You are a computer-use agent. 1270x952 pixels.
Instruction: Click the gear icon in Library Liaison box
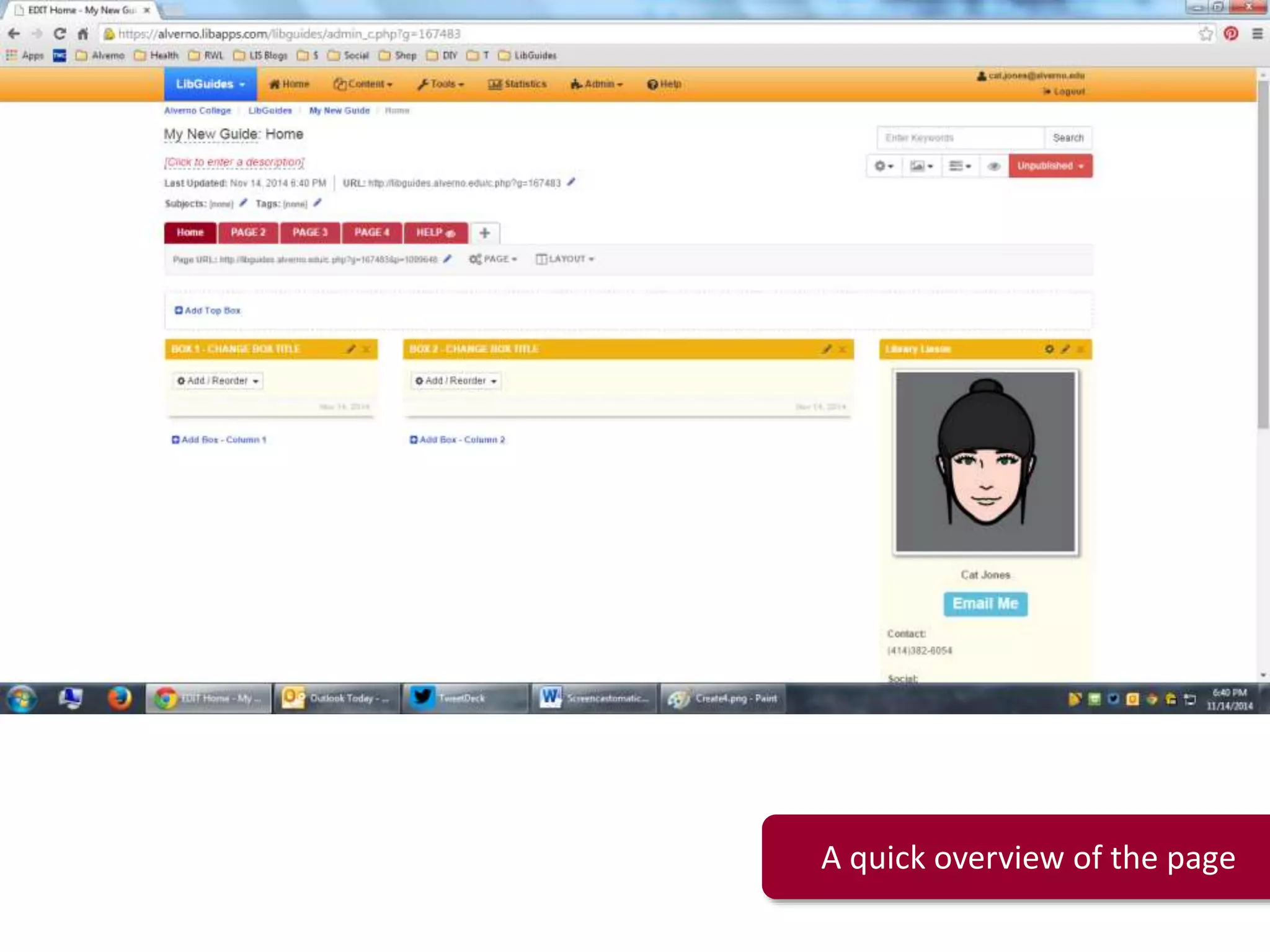click(1049, 349)
